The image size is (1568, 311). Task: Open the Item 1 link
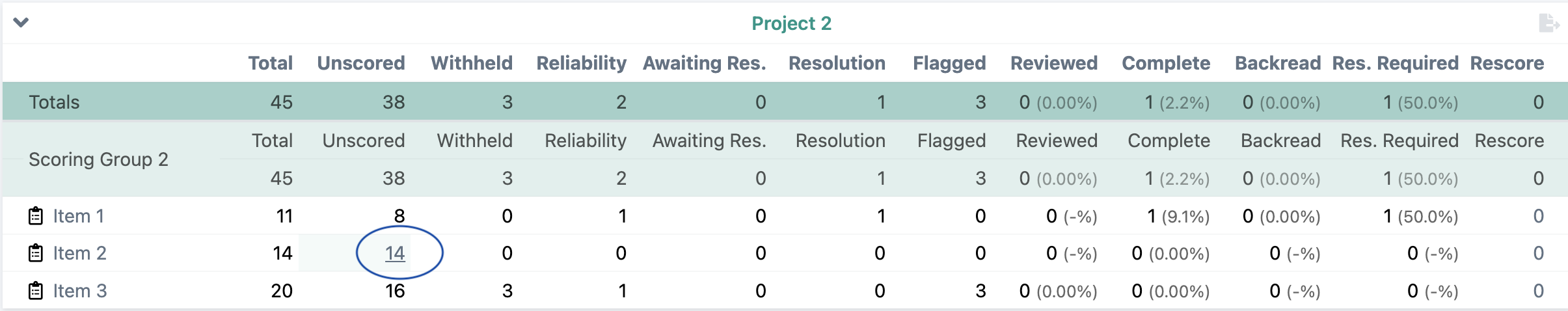[78, 216]
